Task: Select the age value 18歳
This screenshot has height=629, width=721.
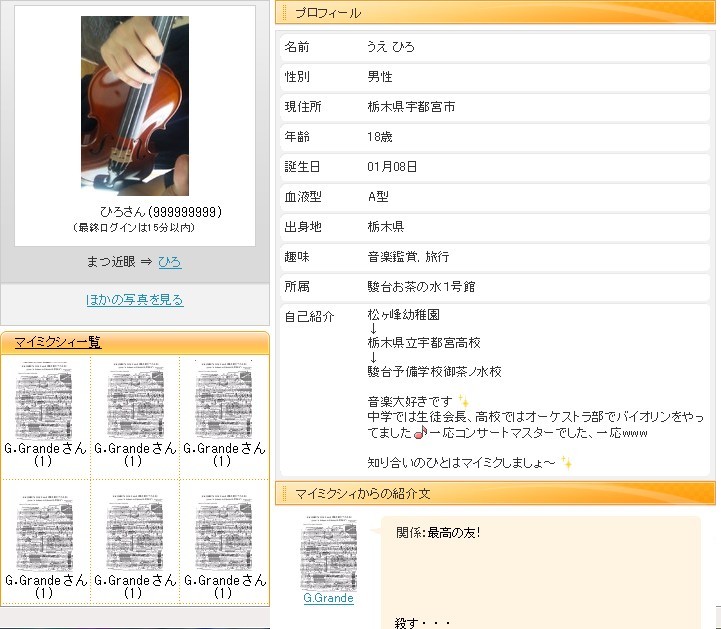Action: pyautogui.click(x=380, y=137)
